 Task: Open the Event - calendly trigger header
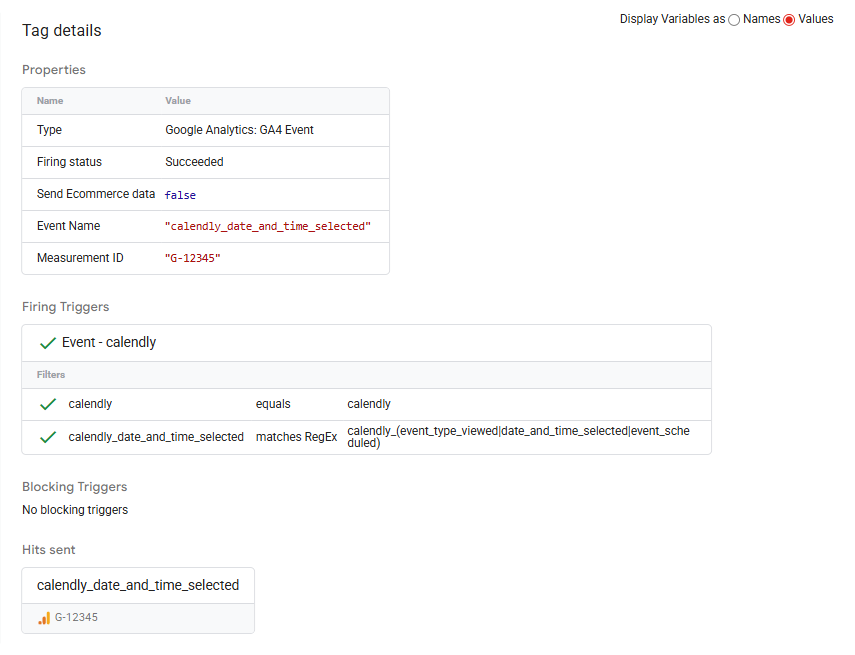[x=109, y=343]
